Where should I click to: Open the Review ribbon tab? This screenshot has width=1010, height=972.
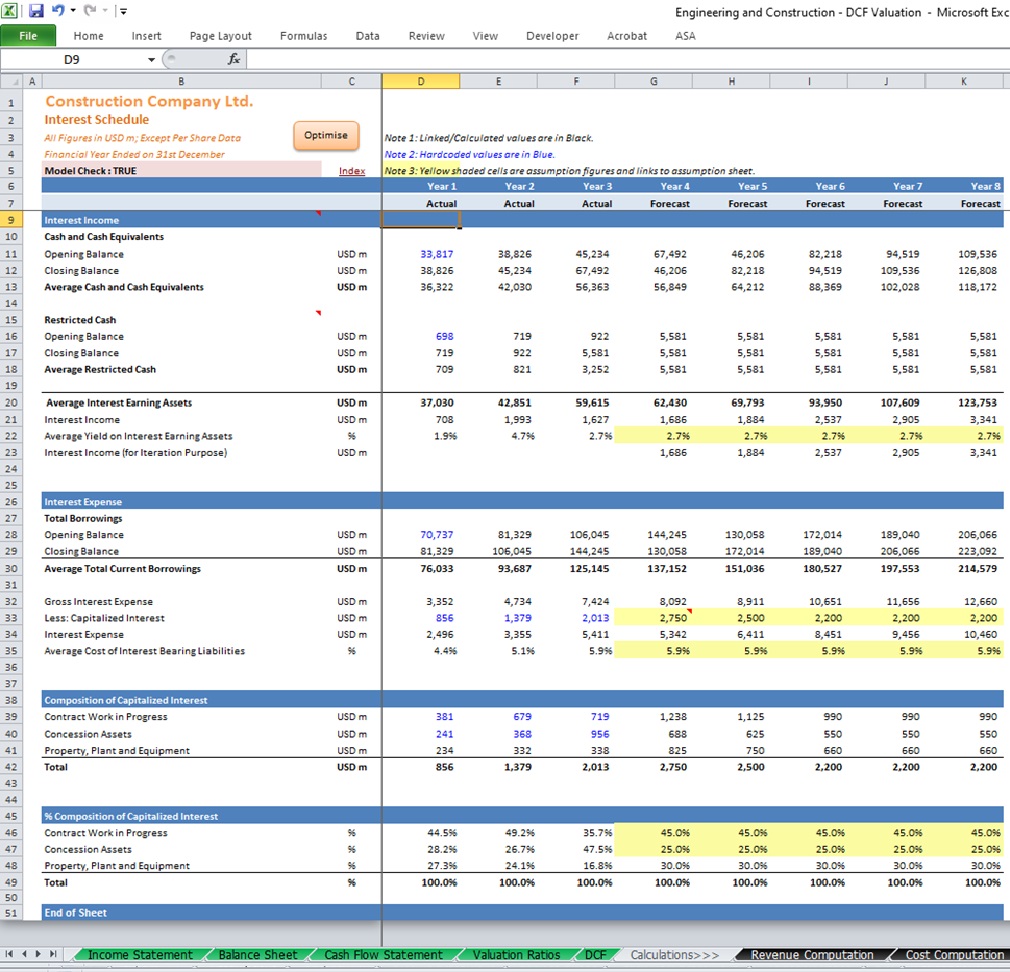tap(426, 36)
